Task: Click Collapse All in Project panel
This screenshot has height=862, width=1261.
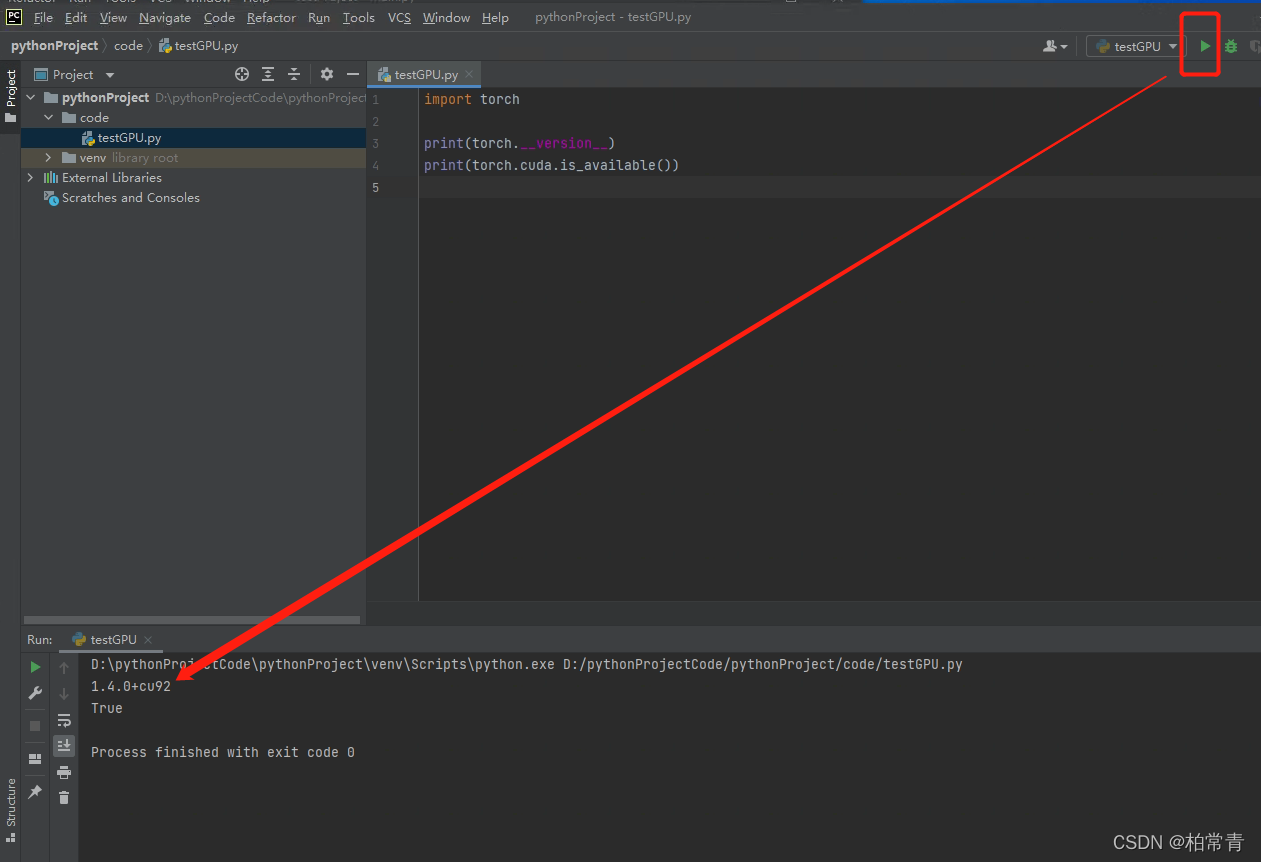Action: pyautogui.click(x=294, y=74)
